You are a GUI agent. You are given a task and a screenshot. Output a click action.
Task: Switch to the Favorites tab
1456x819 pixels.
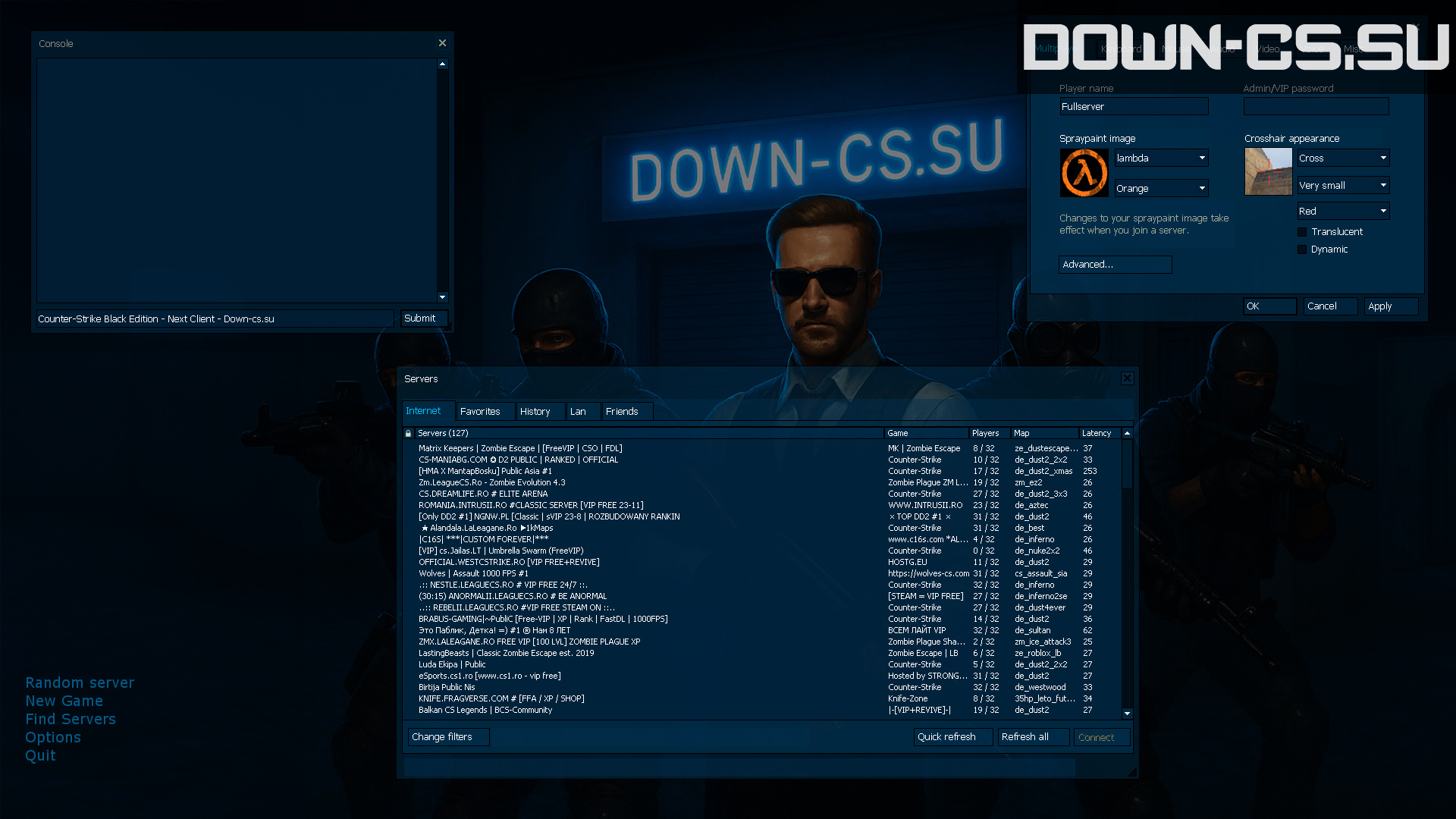480,411
